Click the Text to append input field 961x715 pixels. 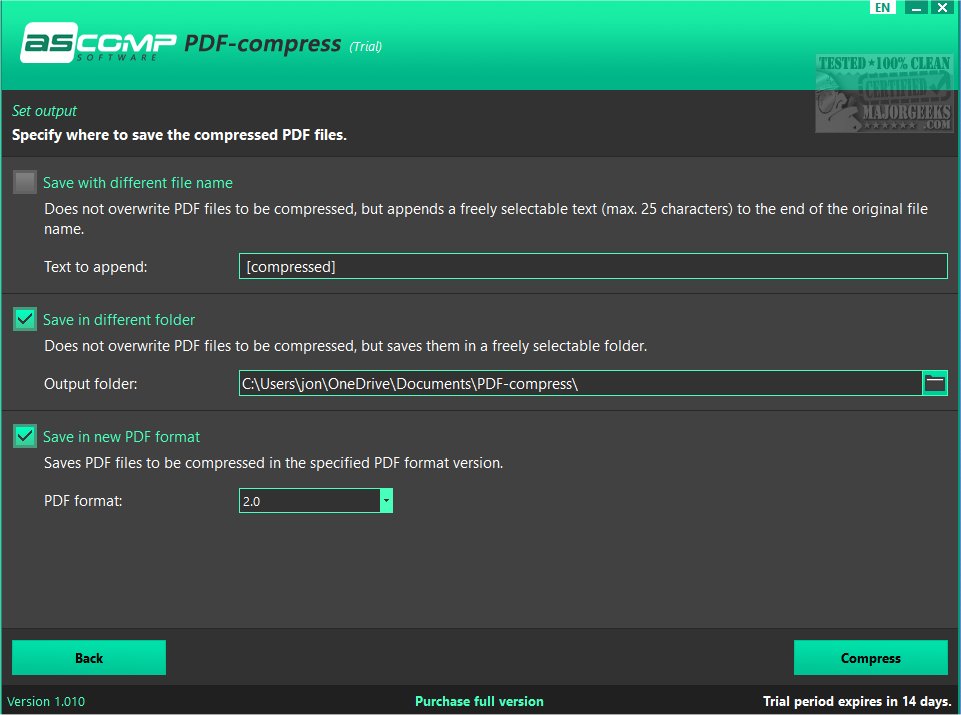(593, 266)
